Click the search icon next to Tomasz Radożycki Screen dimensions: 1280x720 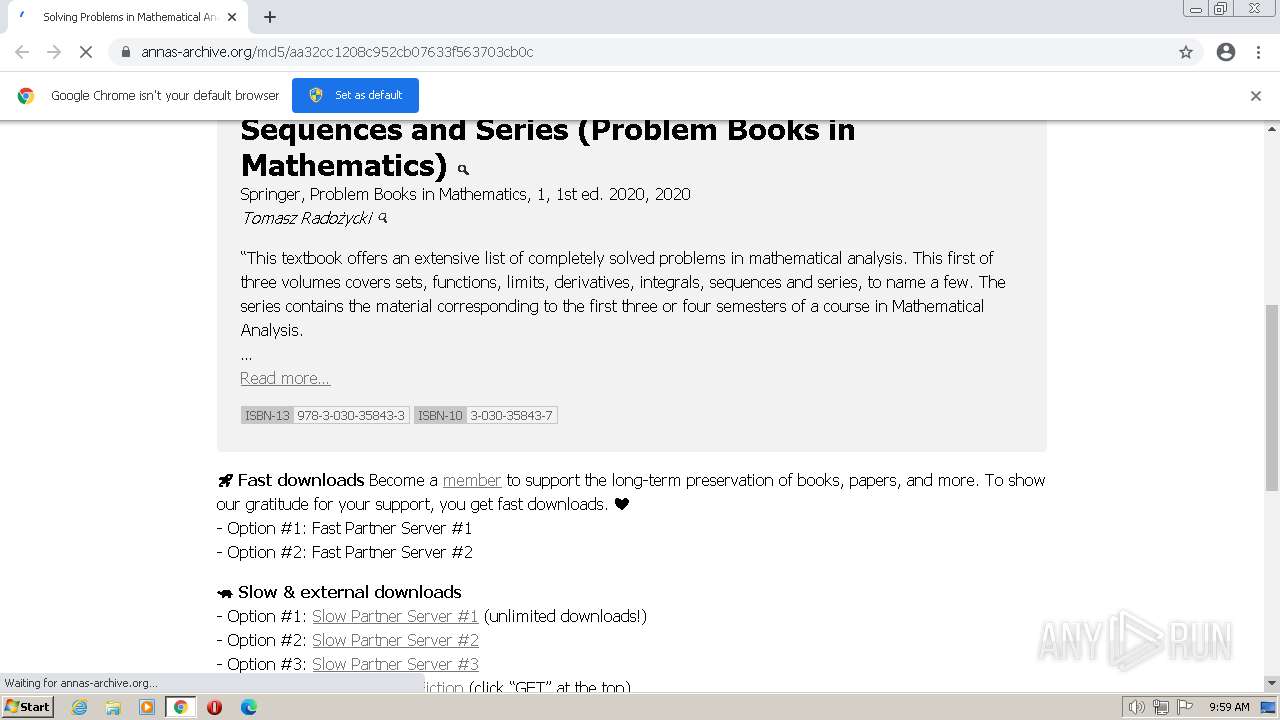tap(382, 218)
